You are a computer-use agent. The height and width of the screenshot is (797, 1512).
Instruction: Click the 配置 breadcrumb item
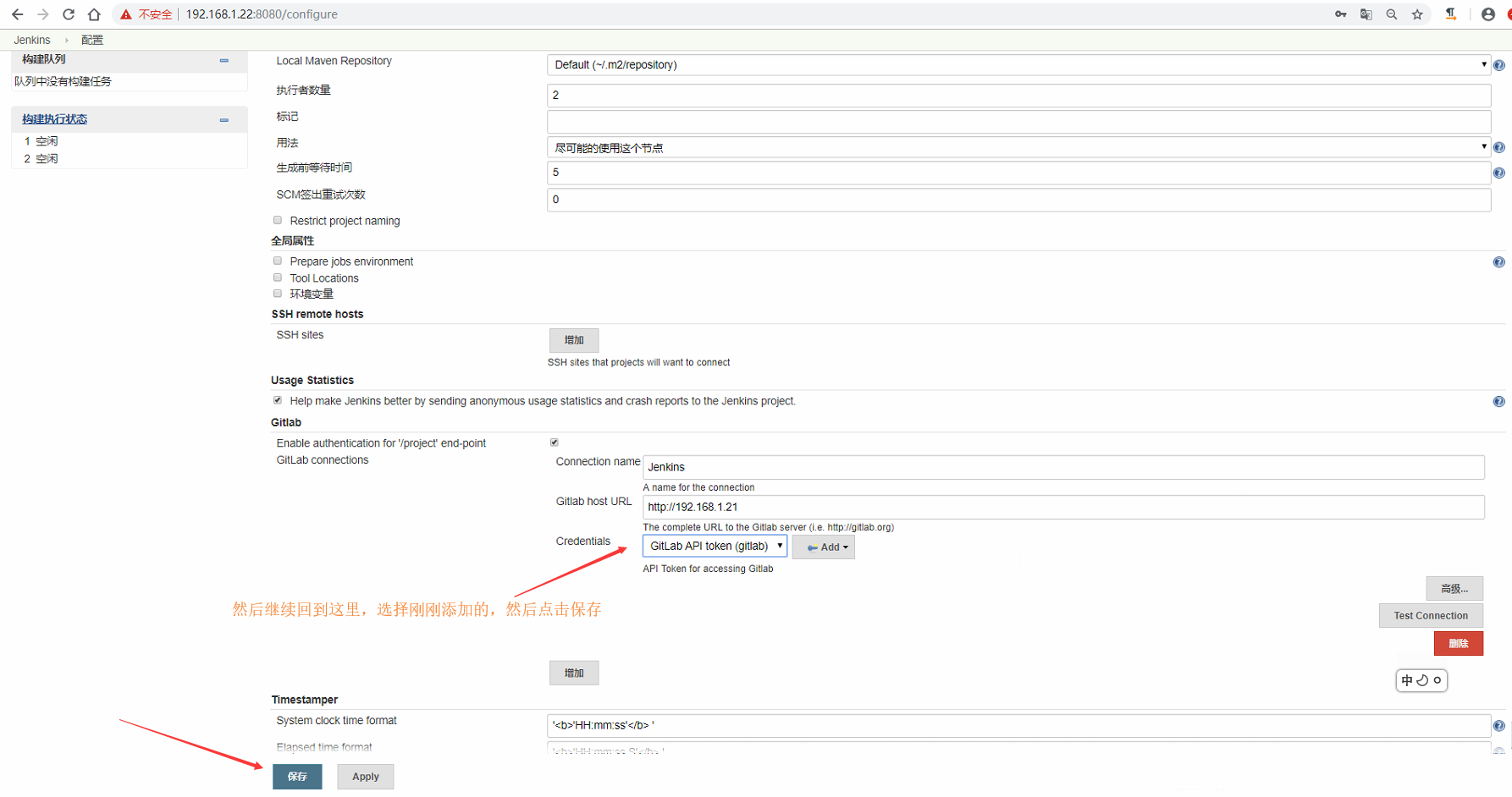click(91, 40)
